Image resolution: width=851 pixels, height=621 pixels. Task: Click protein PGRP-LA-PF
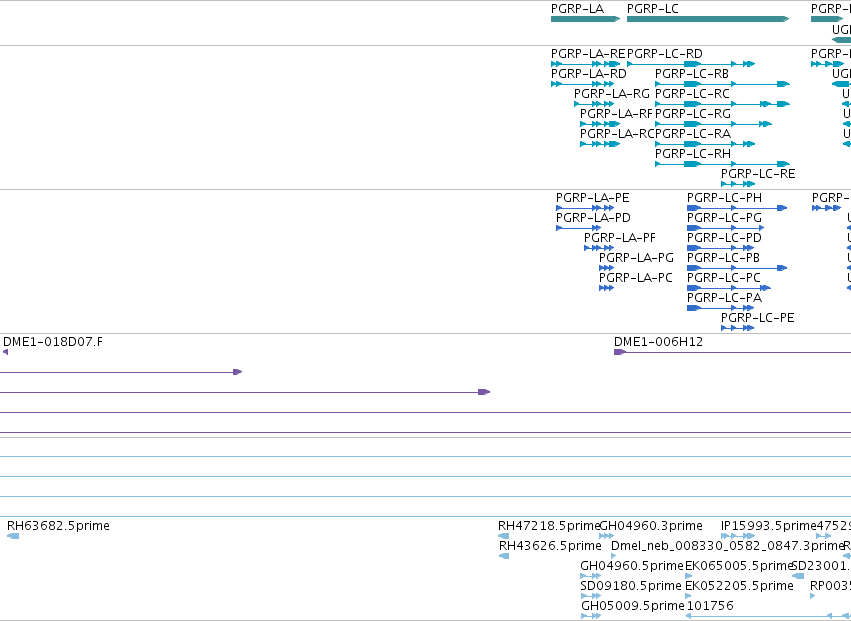(599, 248)
